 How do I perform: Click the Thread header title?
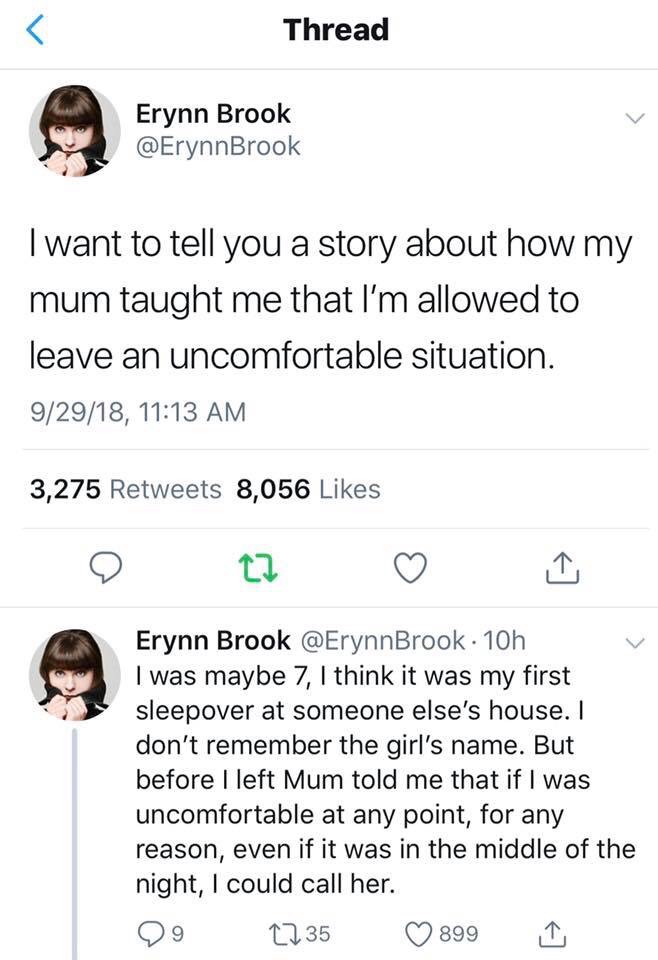(335, 30)
